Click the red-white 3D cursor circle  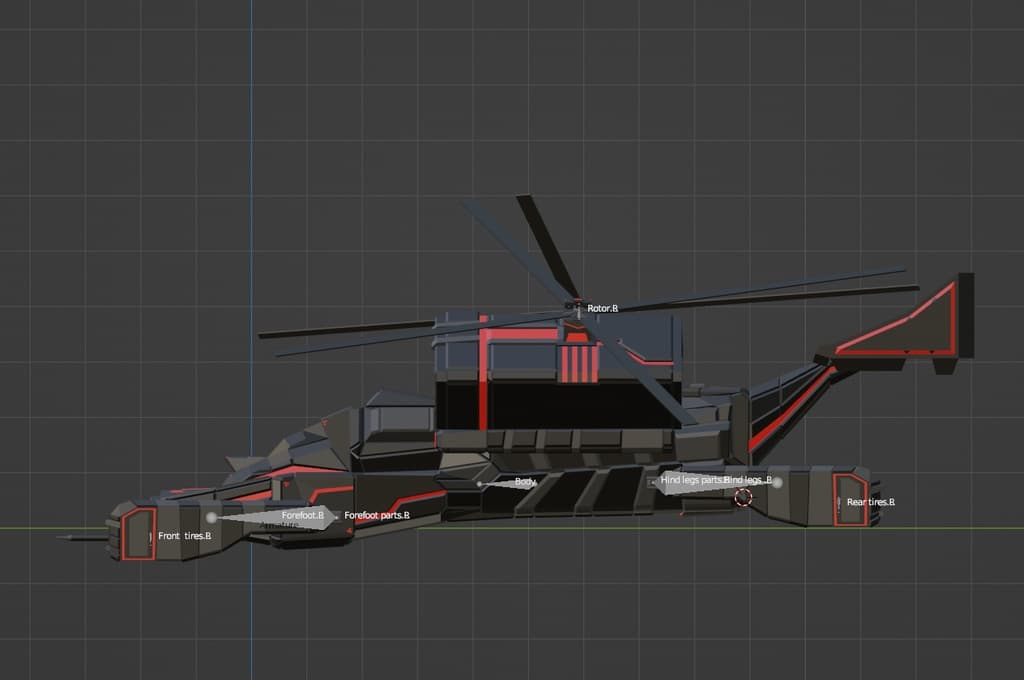(743, 497)
